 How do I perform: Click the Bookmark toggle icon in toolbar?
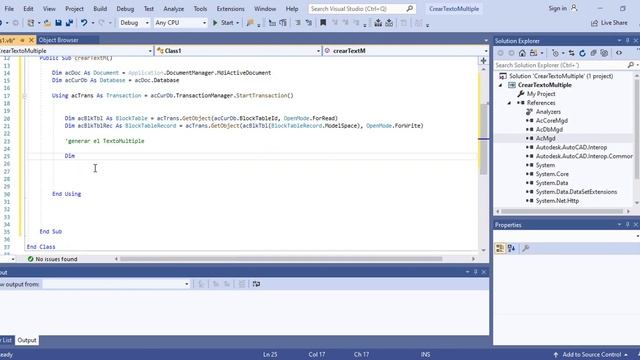pos(323,23)
